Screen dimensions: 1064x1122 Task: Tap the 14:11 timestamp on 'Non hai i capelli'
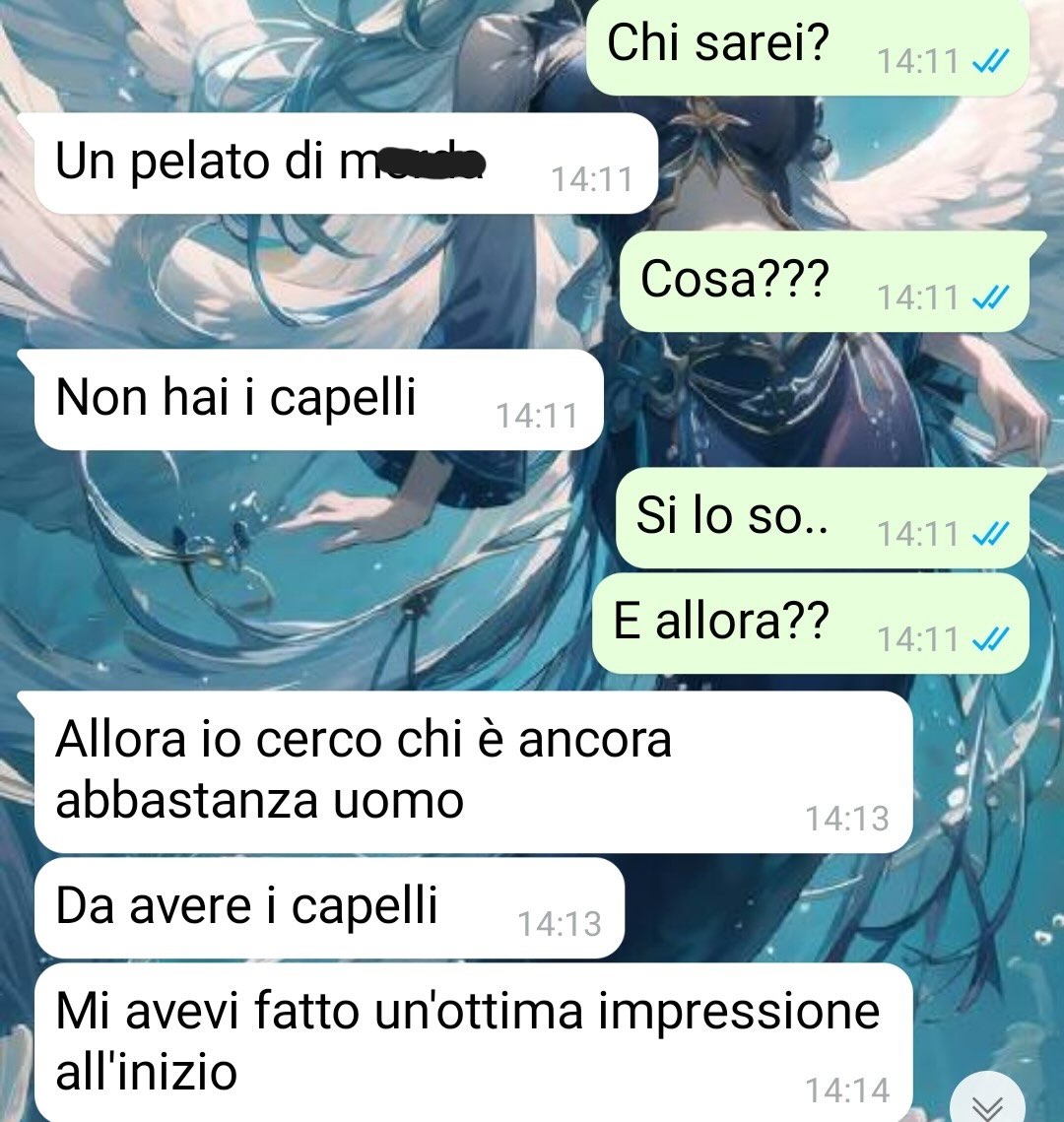pyautogui.click(x=537, y=416)
